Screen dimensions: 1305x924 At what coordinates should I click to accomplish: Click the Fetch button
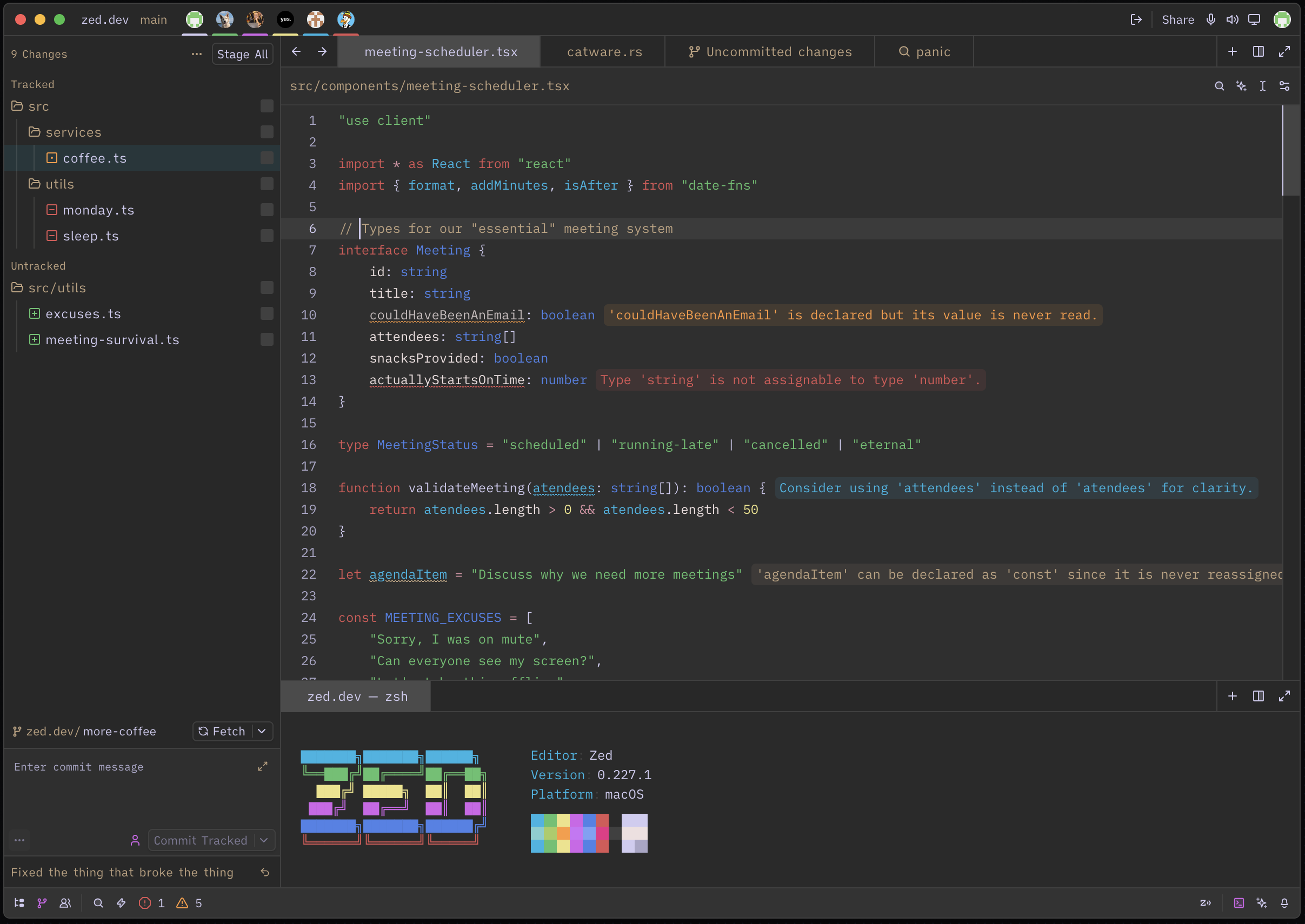[223, 731]
